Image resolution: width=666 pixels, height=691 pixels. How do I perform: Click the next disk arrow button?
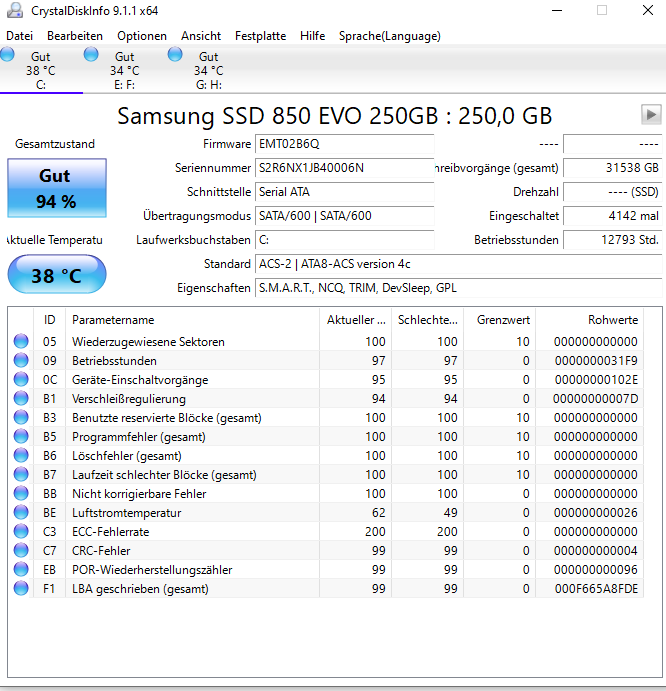[x=651, y=115]
